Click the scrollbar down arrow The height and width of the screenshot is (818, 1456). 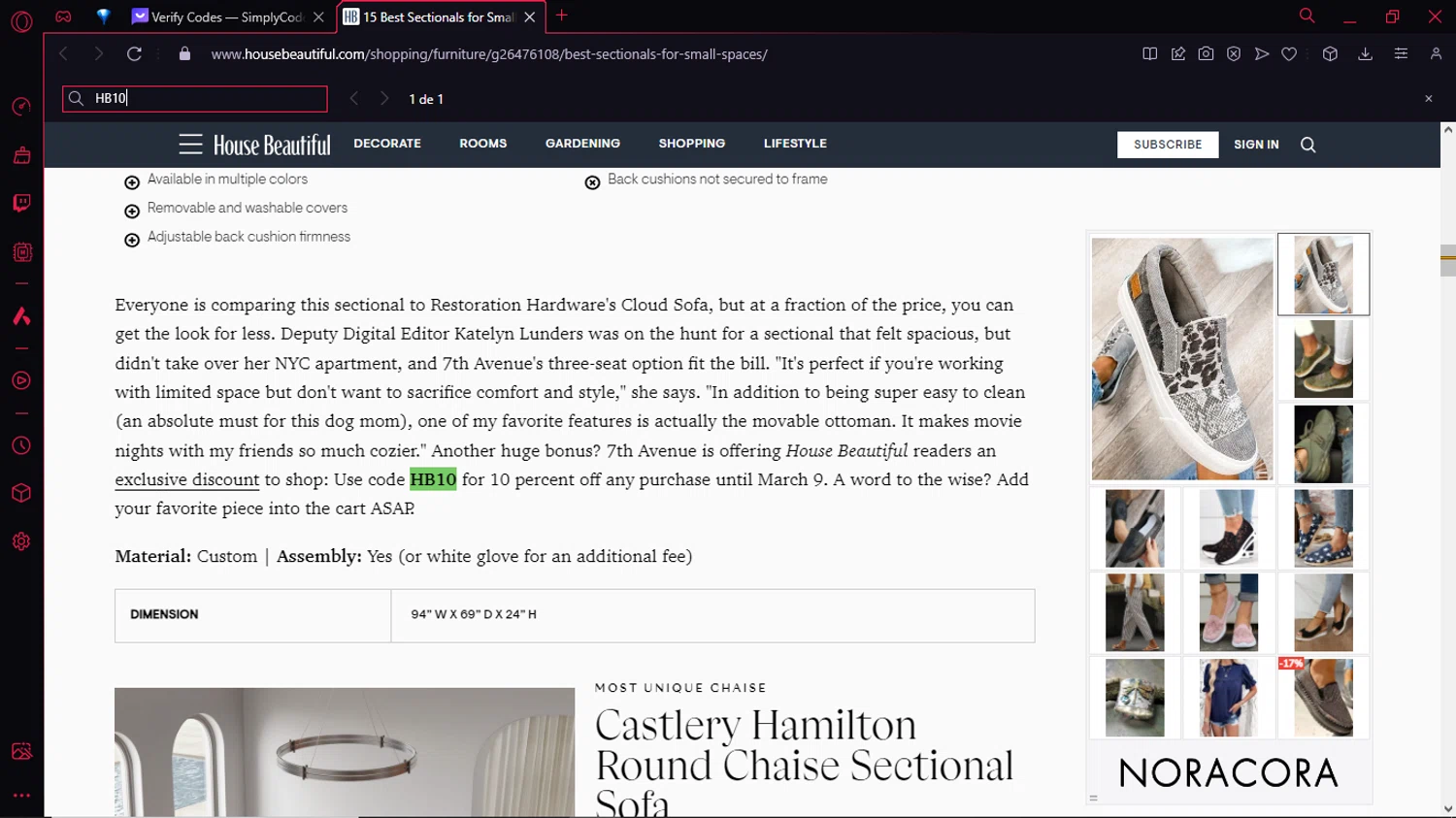pos(1448,809)
